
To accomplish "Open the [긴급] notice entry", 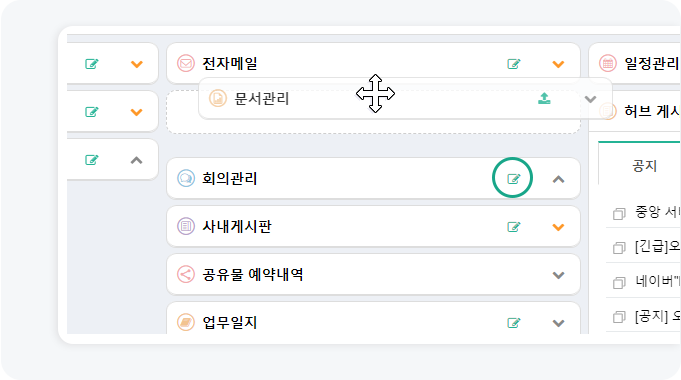I will pos(657,247).
